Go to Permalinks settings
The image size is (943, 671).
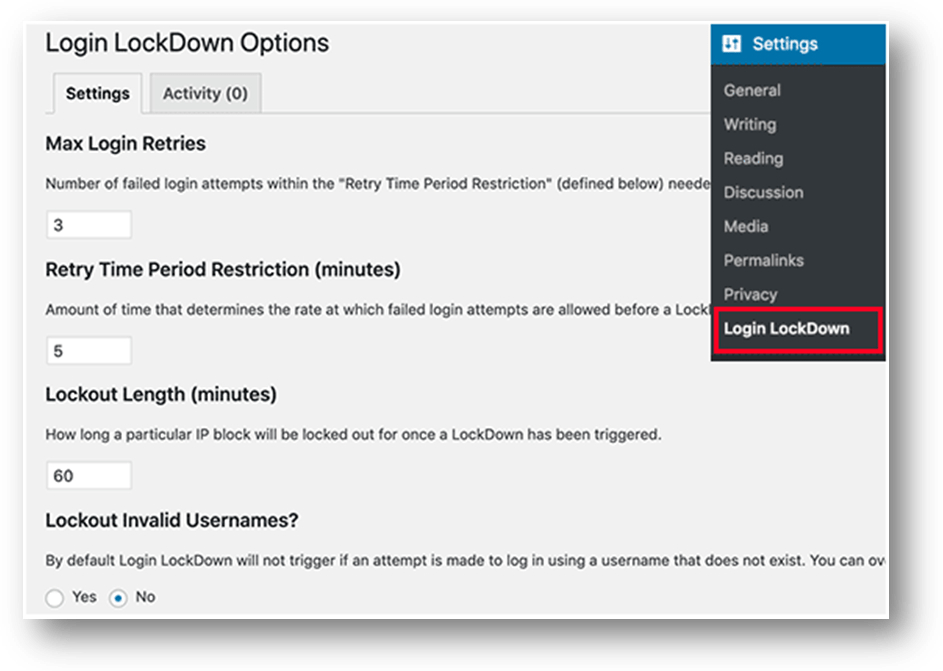[x=763, y=260]
